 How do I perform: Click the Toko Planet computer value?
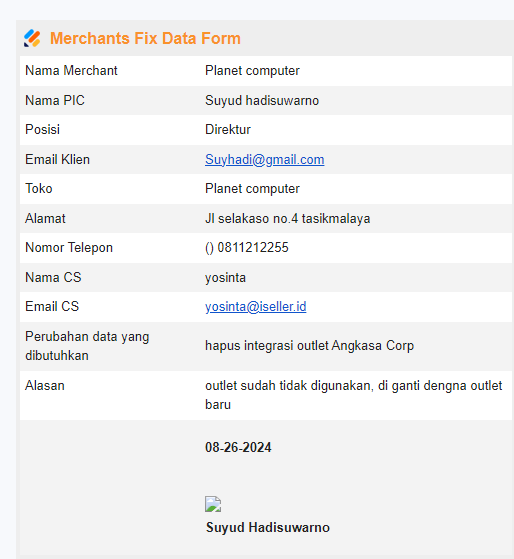(252, 189)
